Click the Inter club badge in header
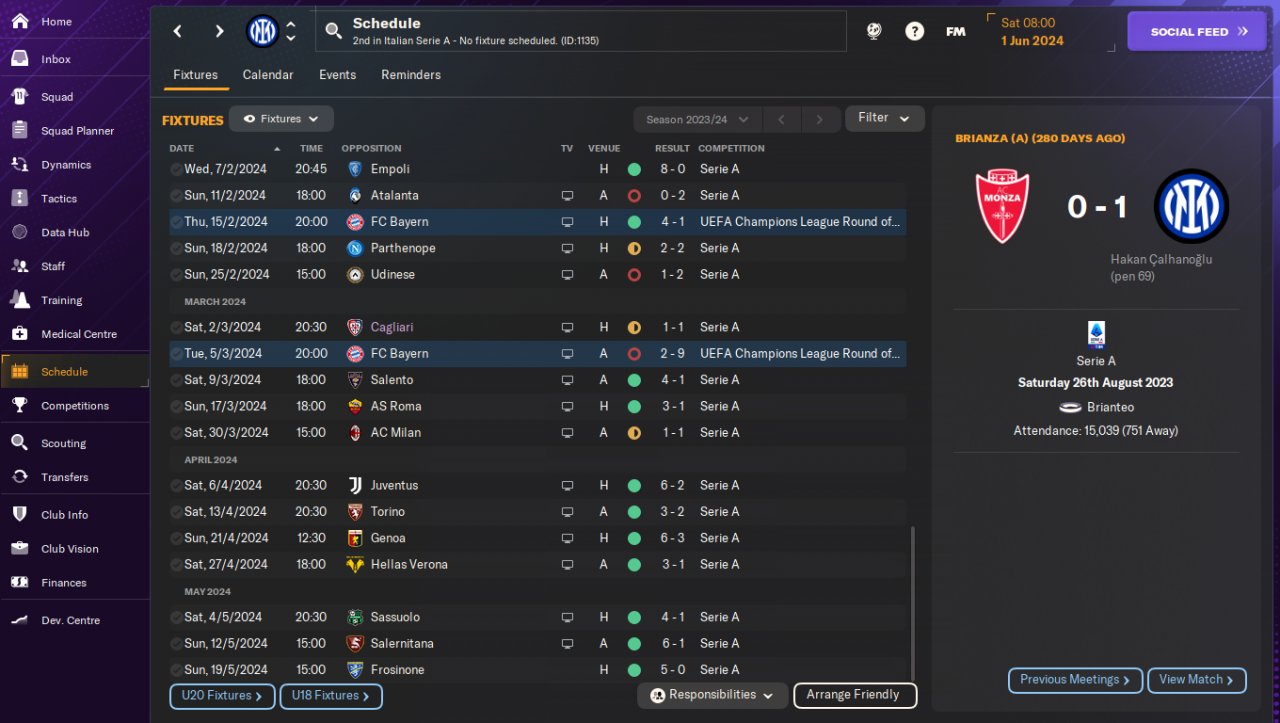The width and height of the screenshot is (1280, 723). [x=262, y=31]
